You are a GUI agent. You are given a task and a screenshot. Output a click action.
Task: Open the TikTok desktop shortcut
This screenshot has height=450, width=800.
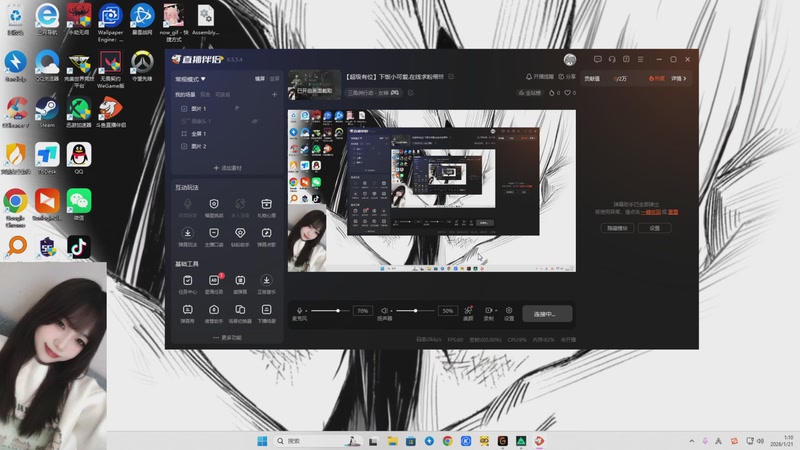[79, 247]
